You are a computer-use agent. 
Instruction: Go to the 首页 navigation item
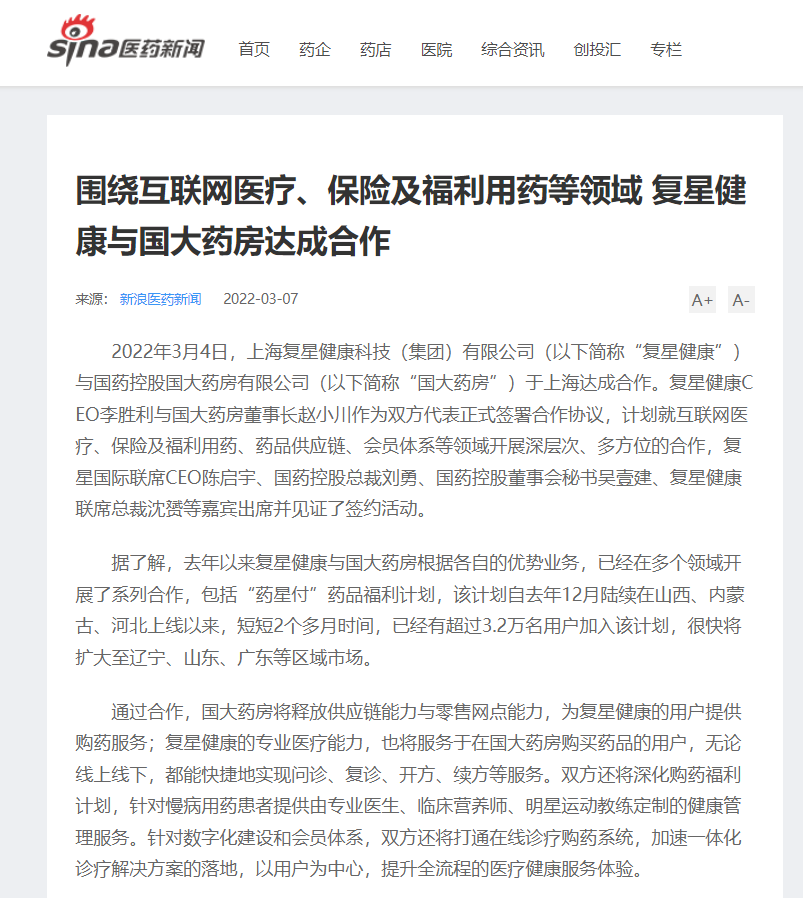point(254,50)
